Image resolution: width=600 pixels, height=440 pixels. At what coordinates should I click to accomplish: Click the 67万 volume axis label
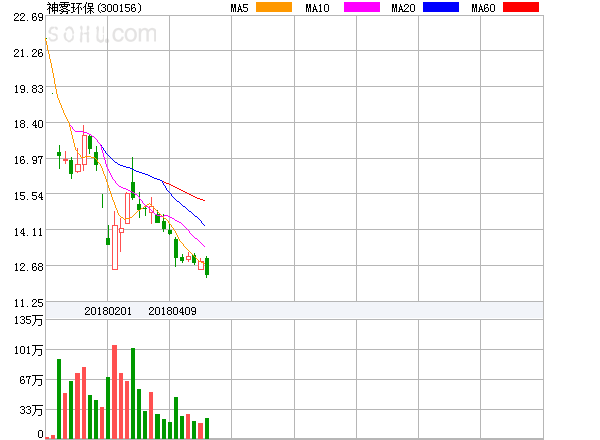pos(31,380)
